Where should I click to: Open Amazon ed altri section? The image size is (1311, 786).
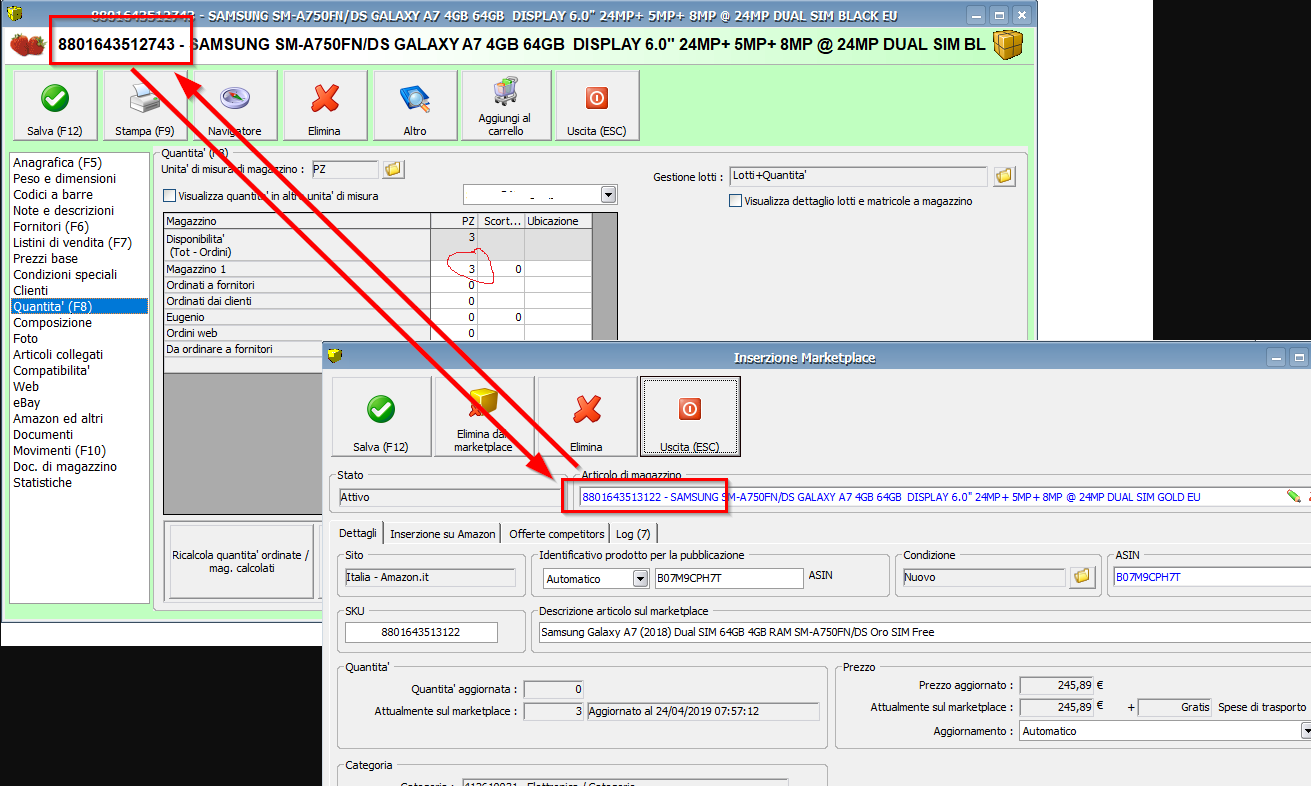pyautogui.click(x=58, y=418)
